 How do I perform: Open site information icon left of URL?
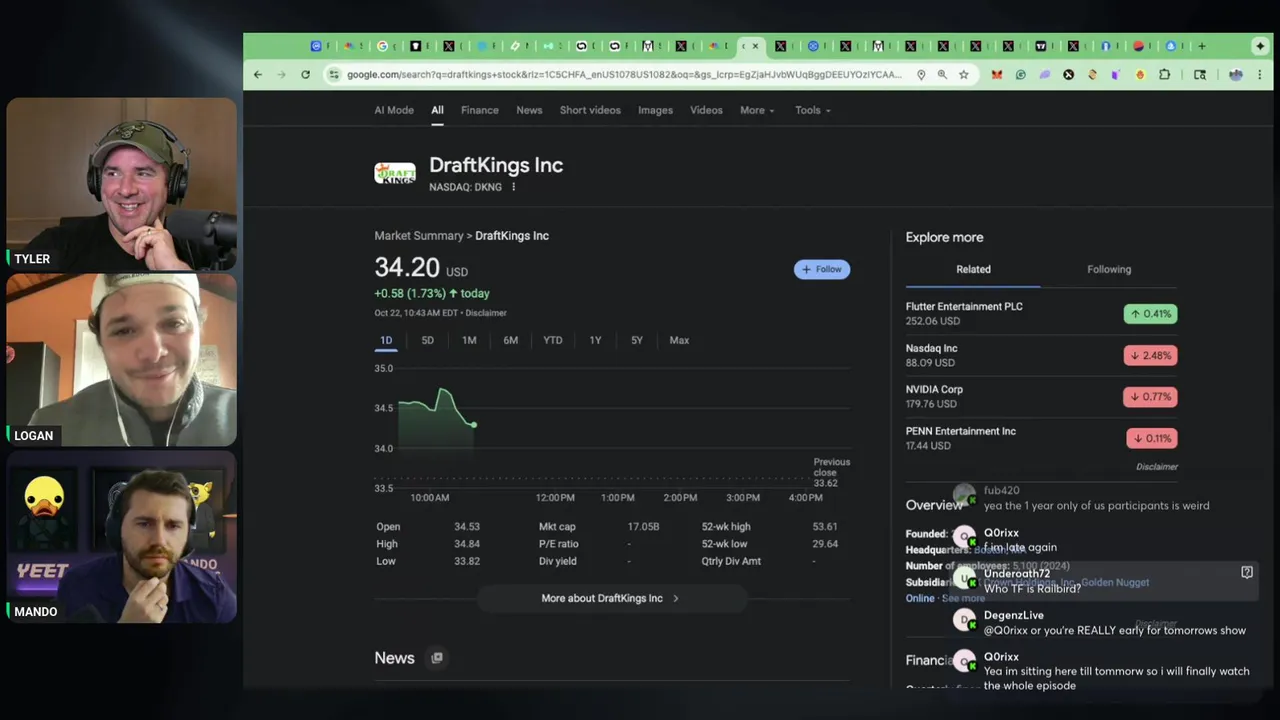(334, 74)
